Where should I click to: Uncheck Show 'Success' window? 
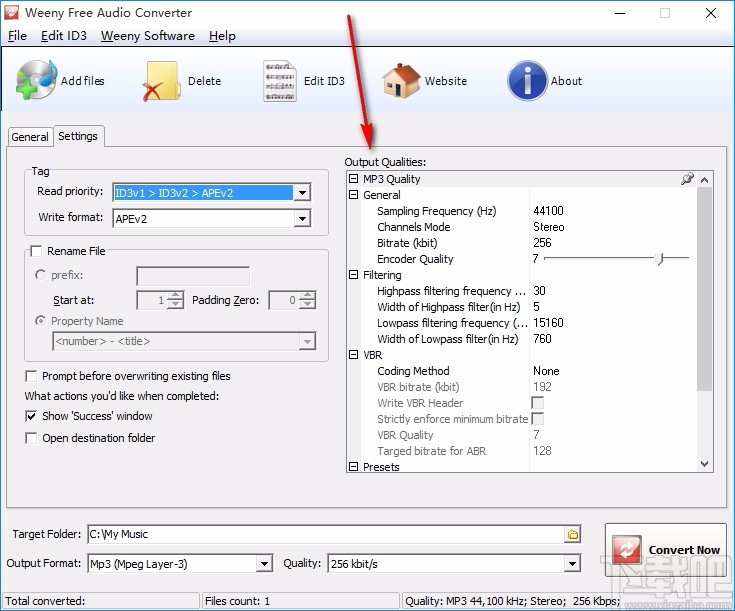(x=31, y=416)
